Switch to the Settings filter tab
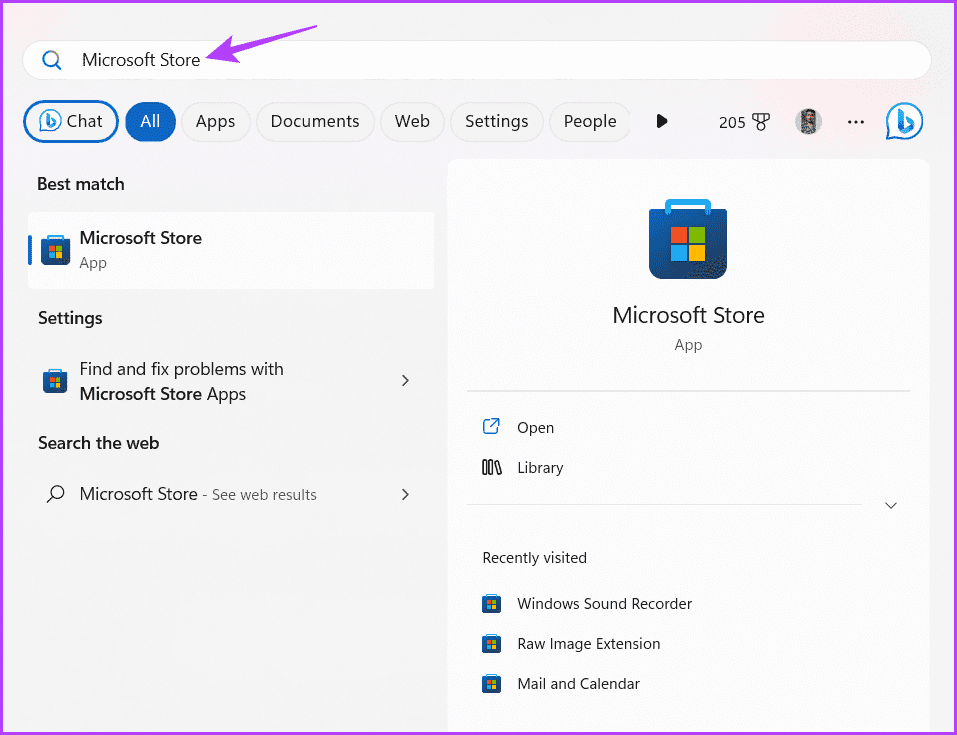 click(x=496, y=121)
